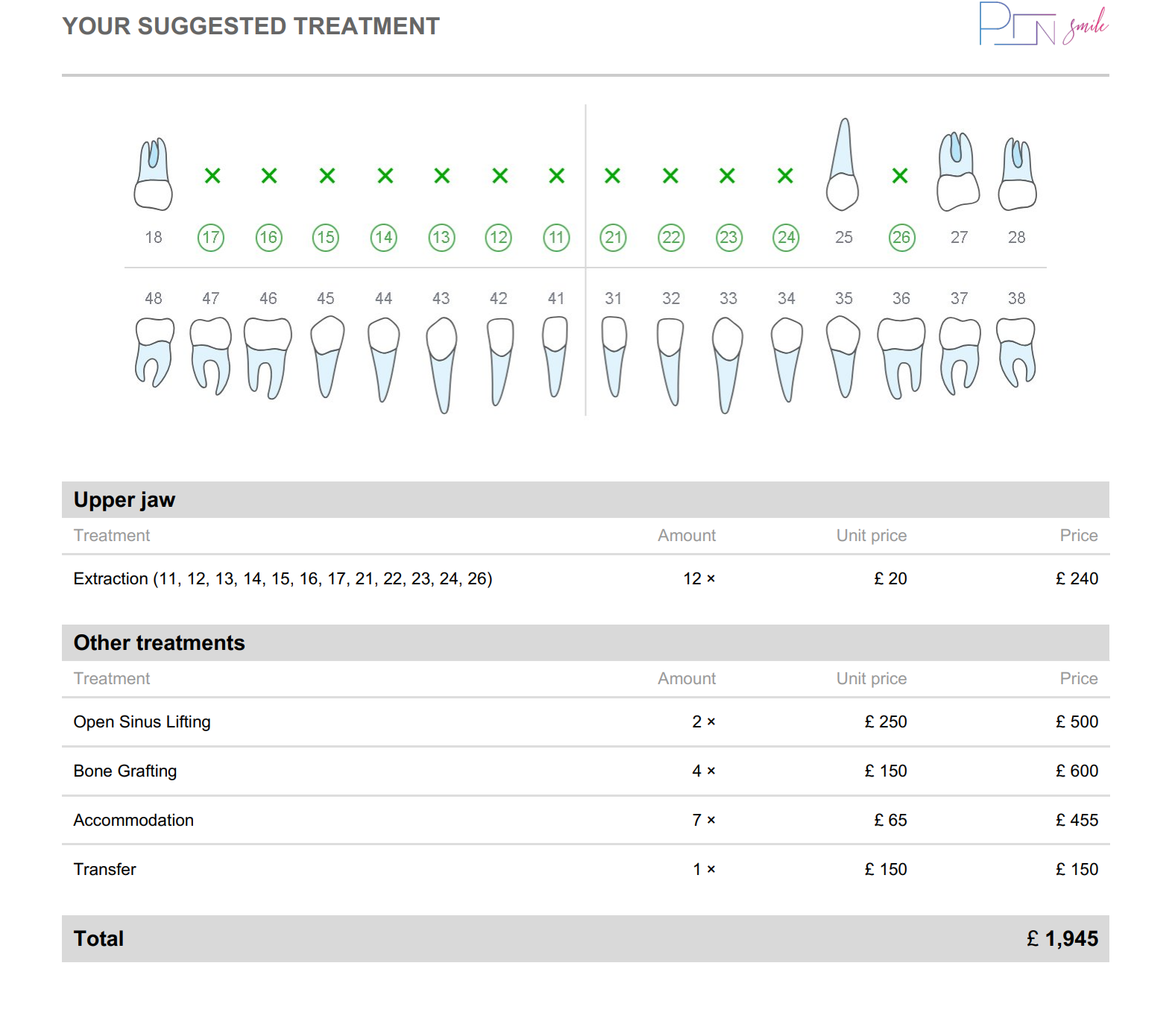Click the PN Smile logo

coord(1042,25)
